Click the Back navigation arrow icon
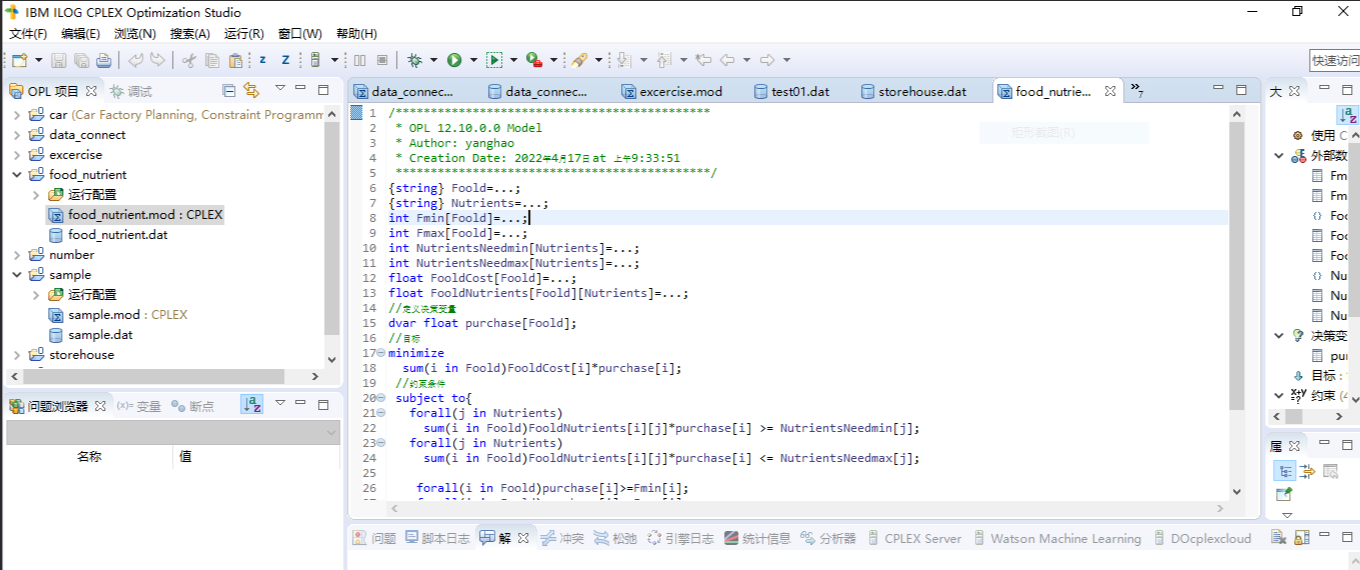 pos(728,60)
